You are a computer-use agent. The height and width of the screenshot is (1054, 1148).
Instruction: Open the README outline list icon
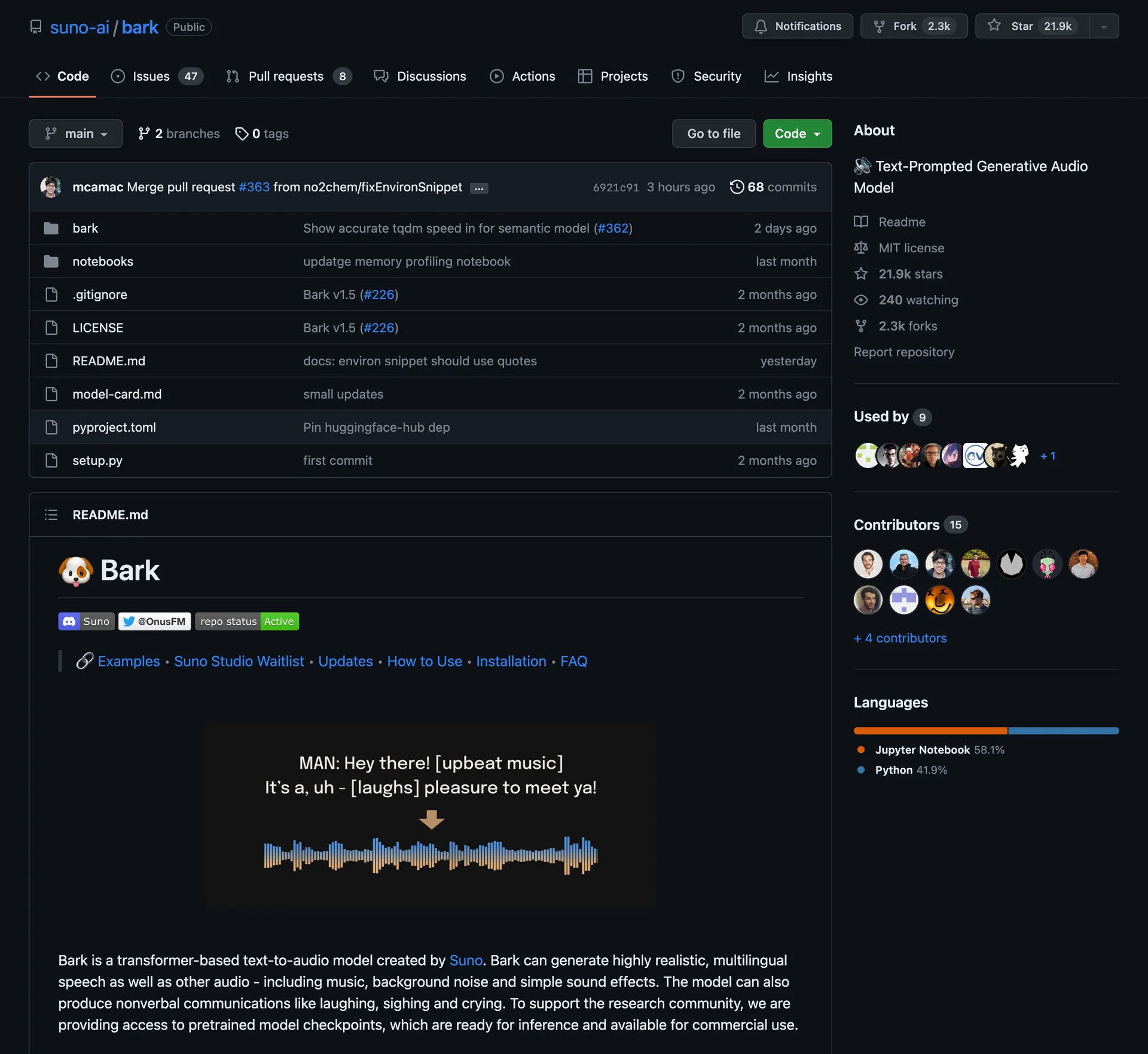pyautogui.click(x=51, y=515)
